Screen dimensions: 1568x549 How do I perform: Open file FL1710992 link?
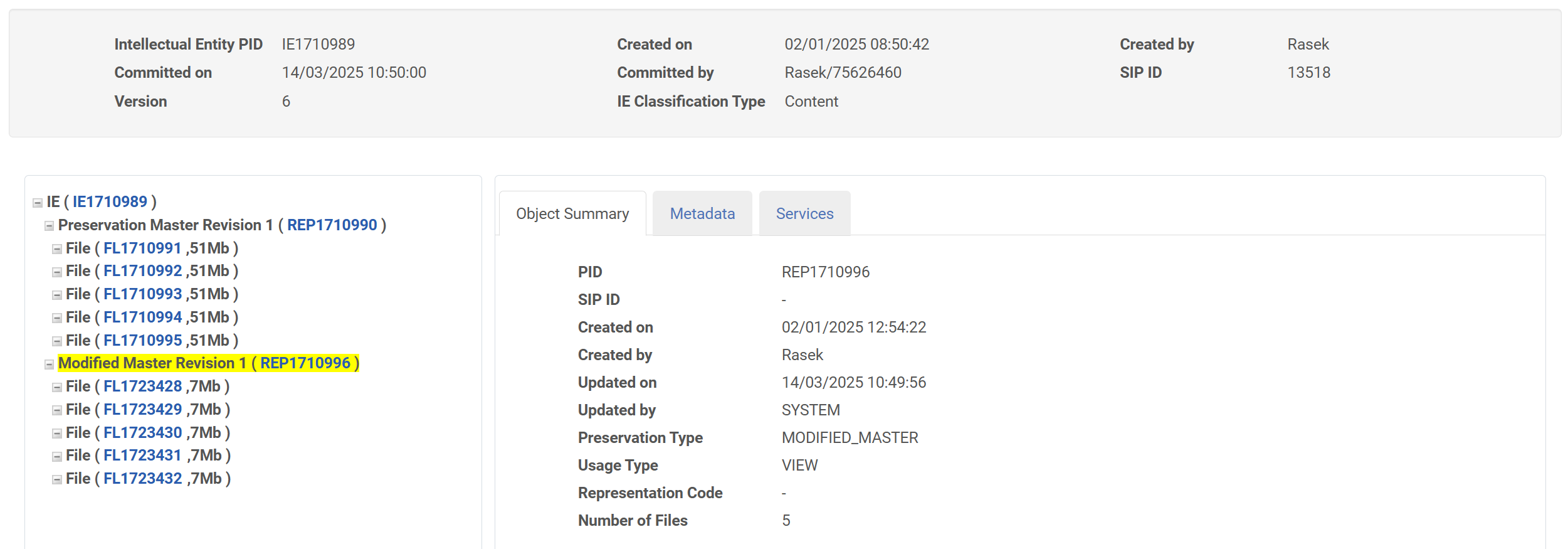[x=142, y=271]
